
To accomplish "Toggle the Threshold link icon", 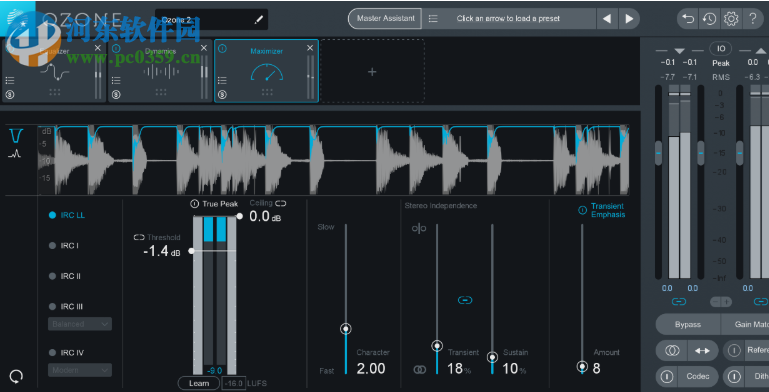I will point(139,237).
